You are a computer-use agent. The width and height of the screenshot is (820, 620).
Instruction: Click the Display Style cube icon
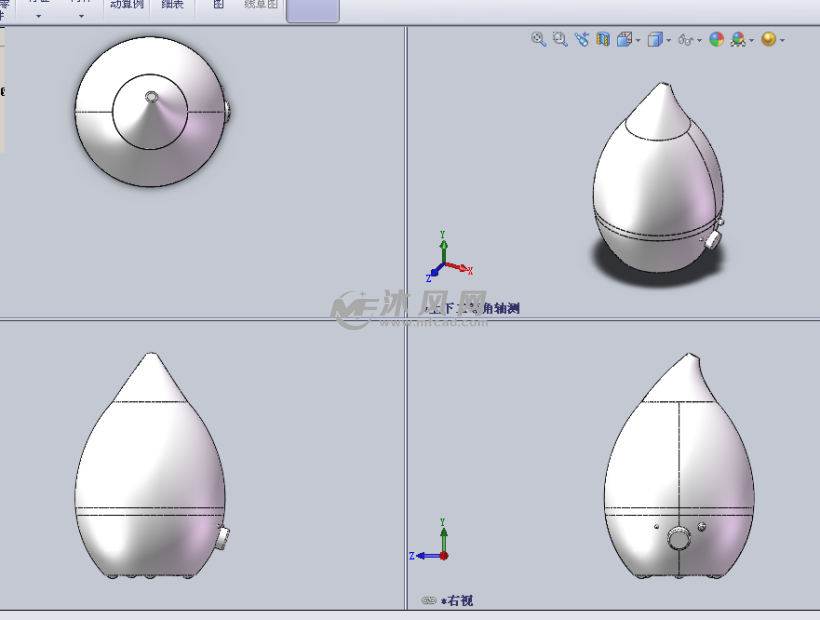[x=655, y=40]
